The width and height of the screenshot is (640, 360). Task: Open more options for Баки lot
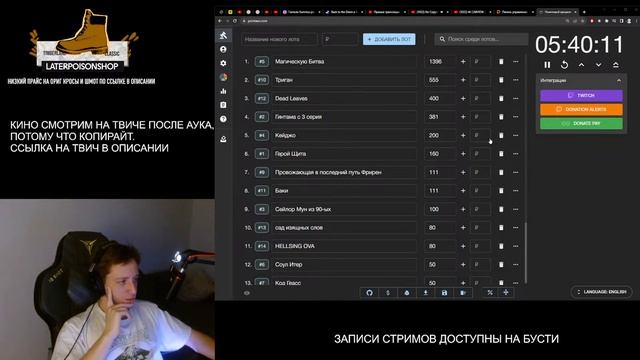click(x=516, y=191)
